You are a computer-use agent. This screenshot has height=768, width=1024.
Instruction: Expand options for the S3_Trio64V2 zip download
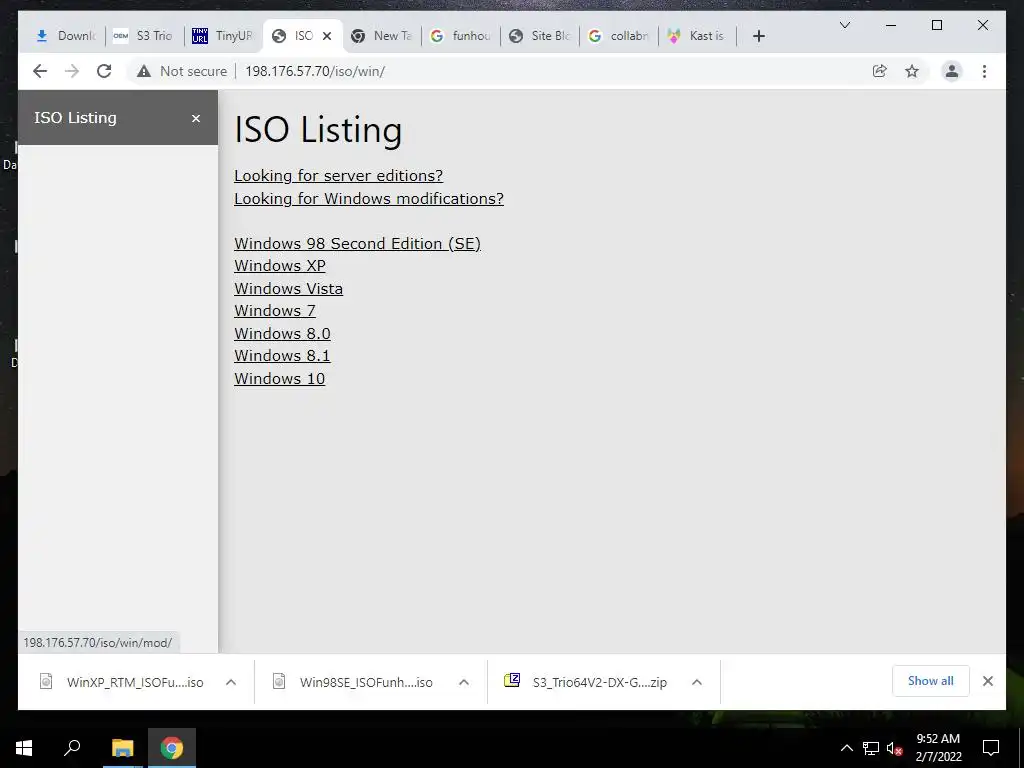(697, 682)
